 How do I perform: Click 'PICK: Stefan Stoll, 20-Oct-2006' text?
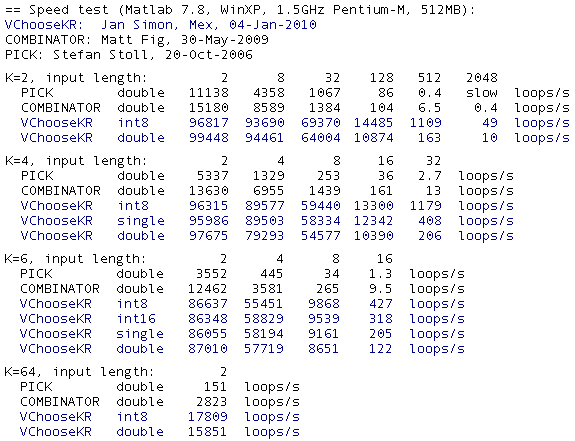129,55
